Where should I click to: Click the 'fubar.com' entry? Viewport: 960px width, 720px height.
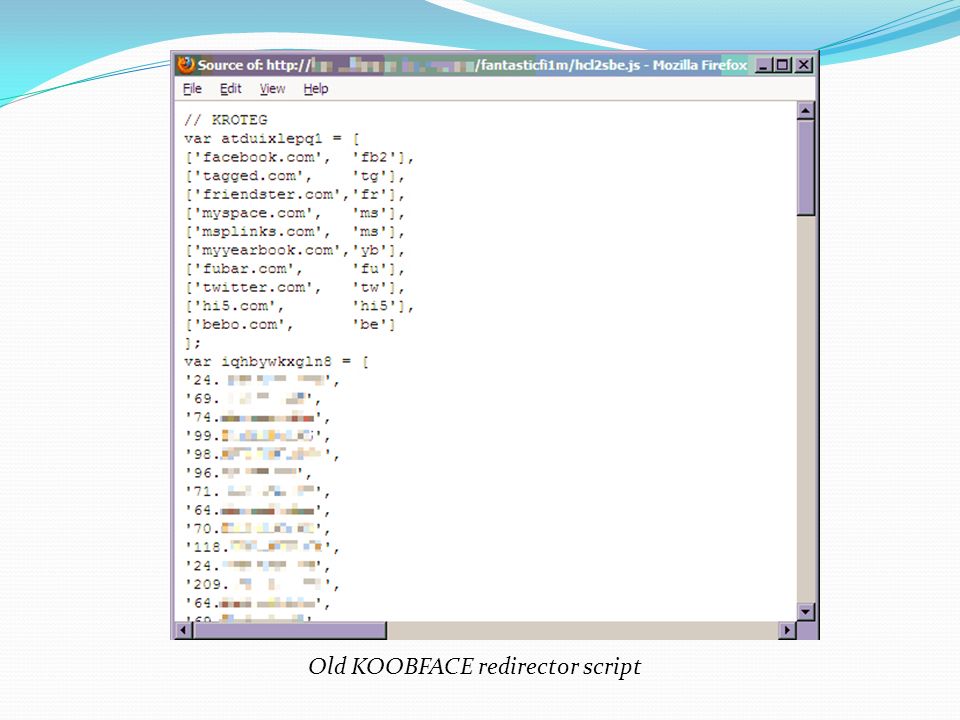294,269
